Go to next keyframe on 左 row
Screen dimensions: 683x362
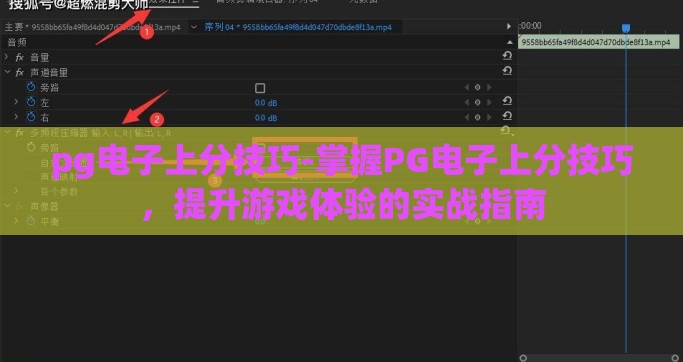489,102
